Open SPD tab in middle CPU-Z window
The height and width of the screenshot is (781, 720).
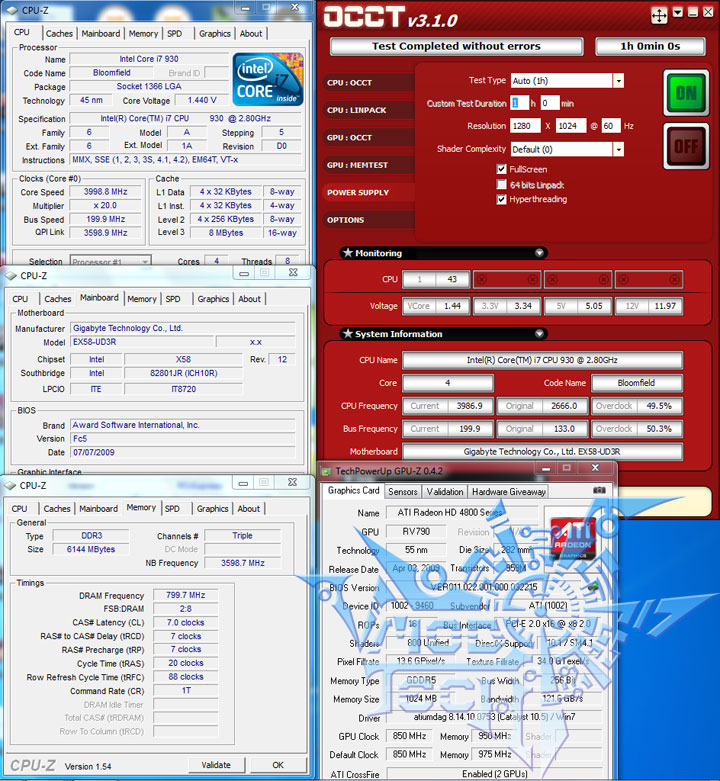click(x=173, y=299)
